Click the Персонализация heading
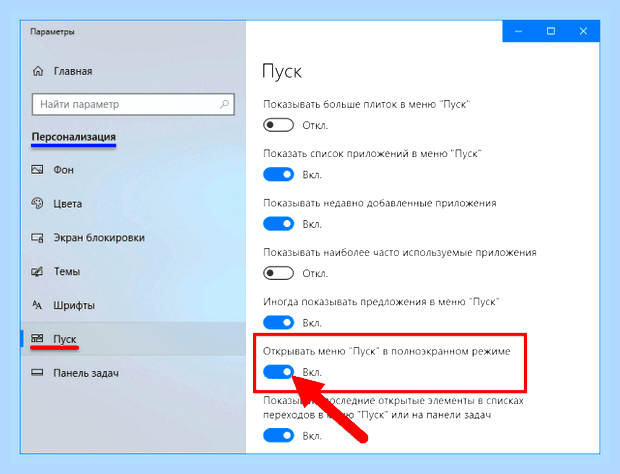Image resolution: width=620 pixels, height=474 pixels. 74,137
